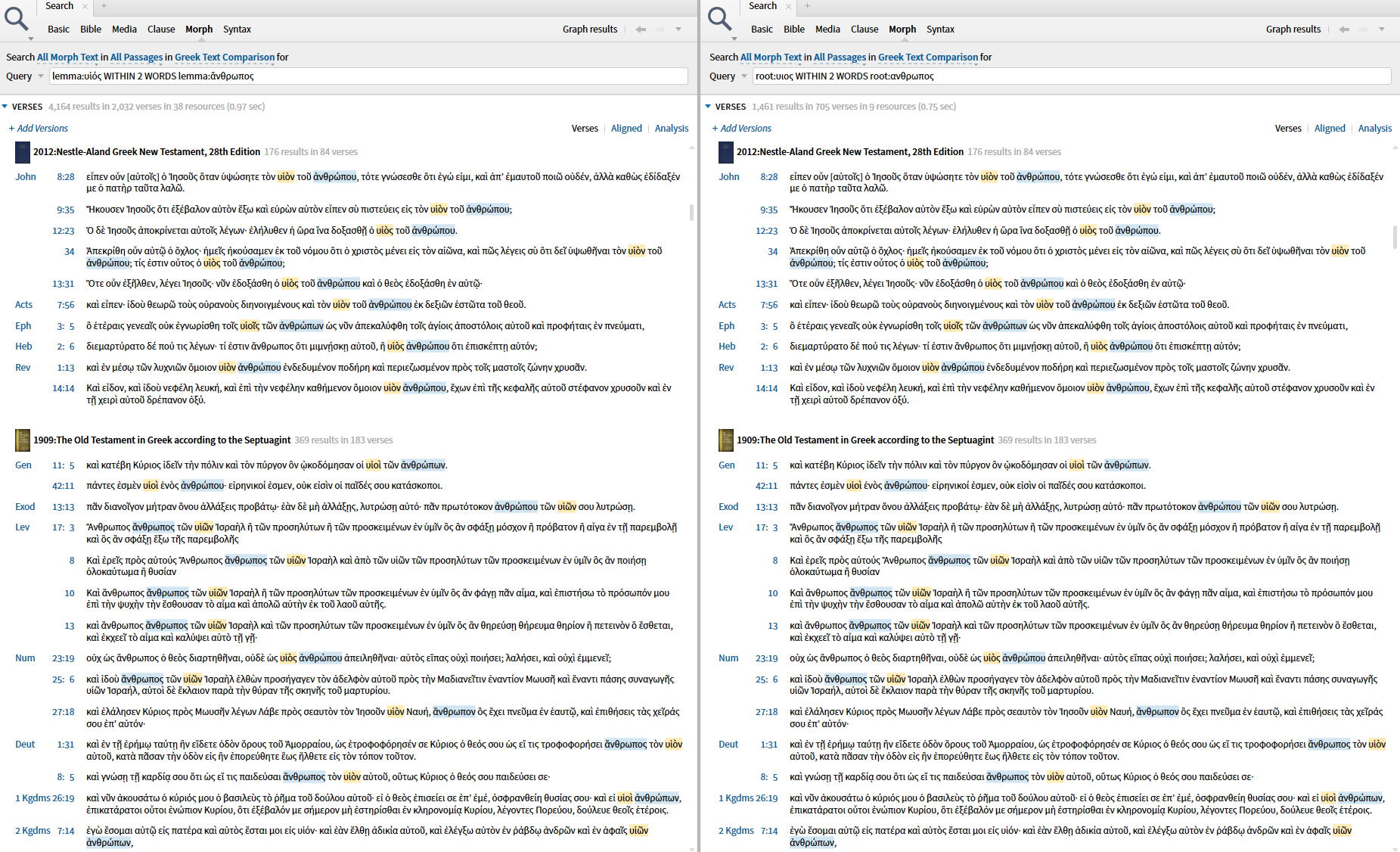Click 'Add Versions' in right panel

click(742, 129)
